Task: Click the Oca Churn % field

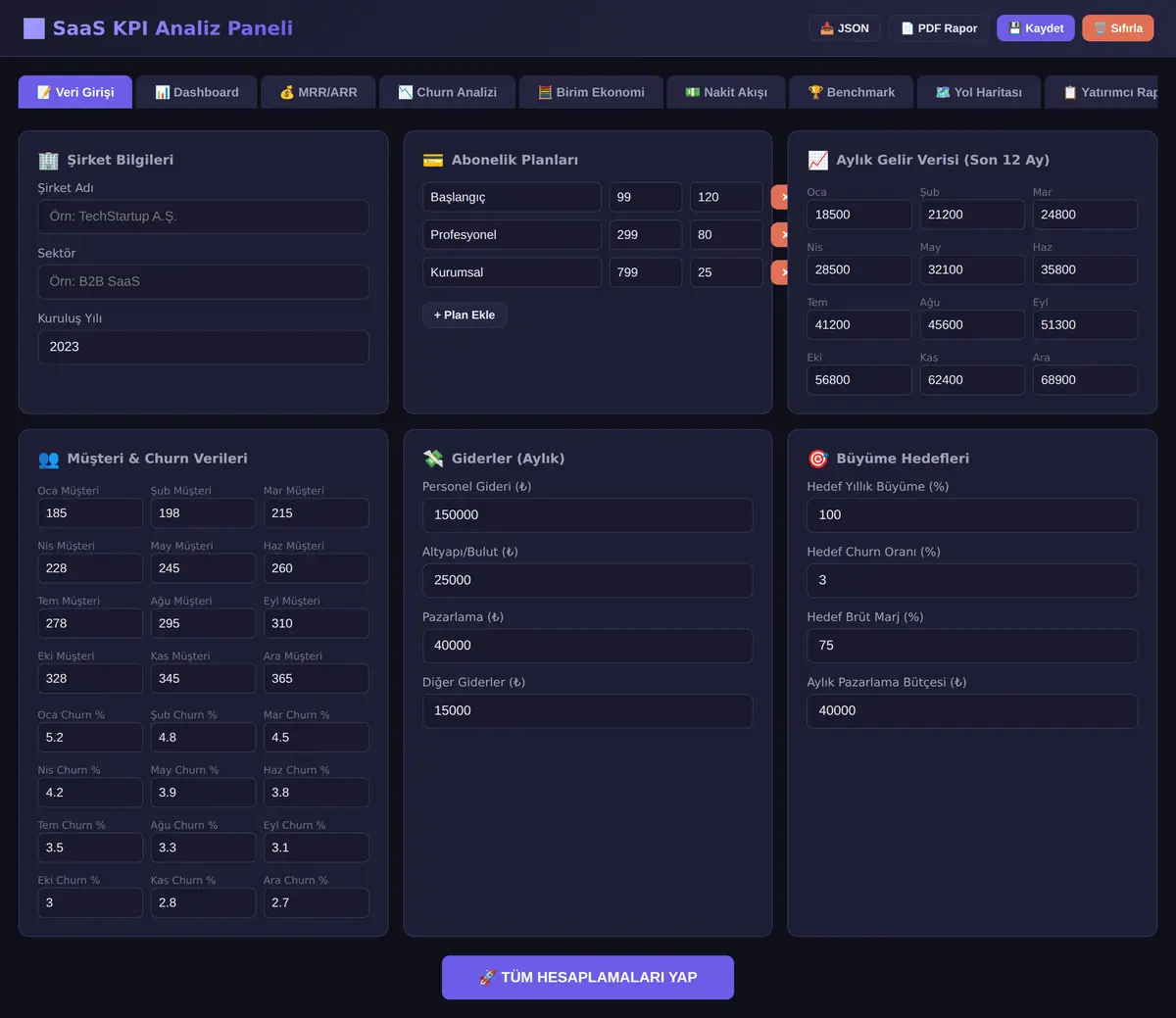Action: [90, 738]
